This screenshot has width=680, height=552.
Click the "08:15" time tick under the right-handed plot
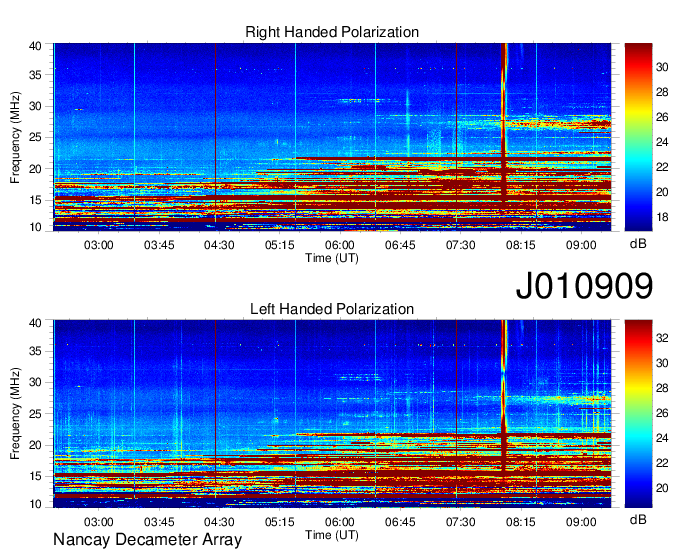(x=521, y=245)
